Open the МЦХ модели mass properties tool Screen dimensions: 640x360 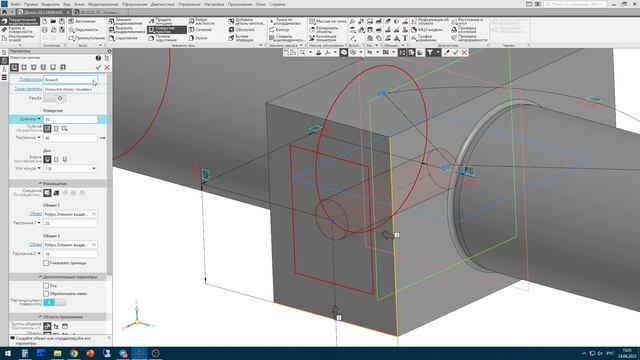[427, 30]
